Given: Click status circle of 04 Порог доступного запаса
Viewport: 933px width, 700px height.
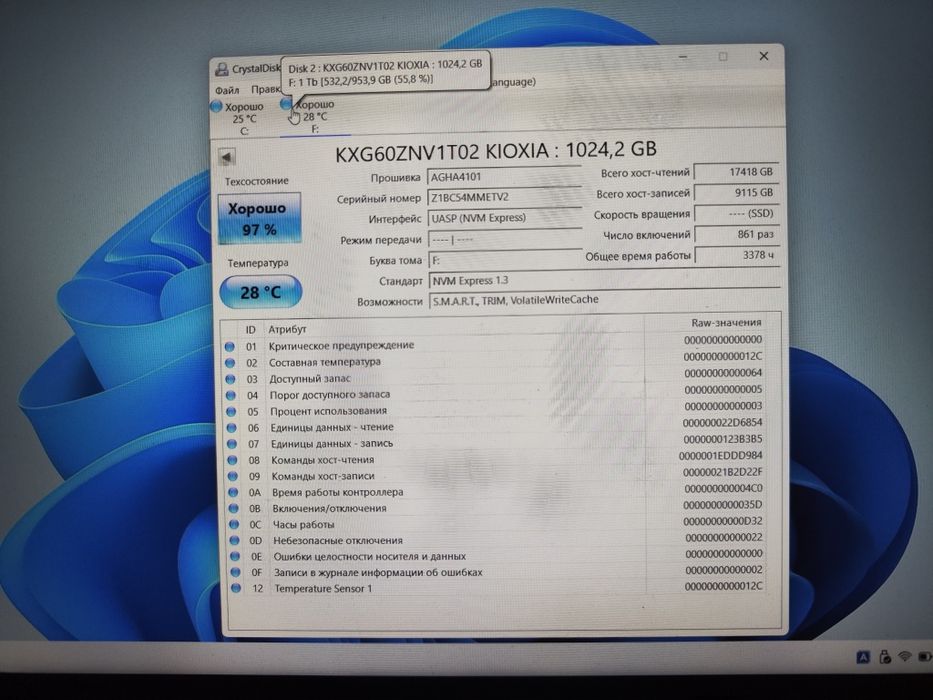Looking at the screenshot, I should coord(231,395).
